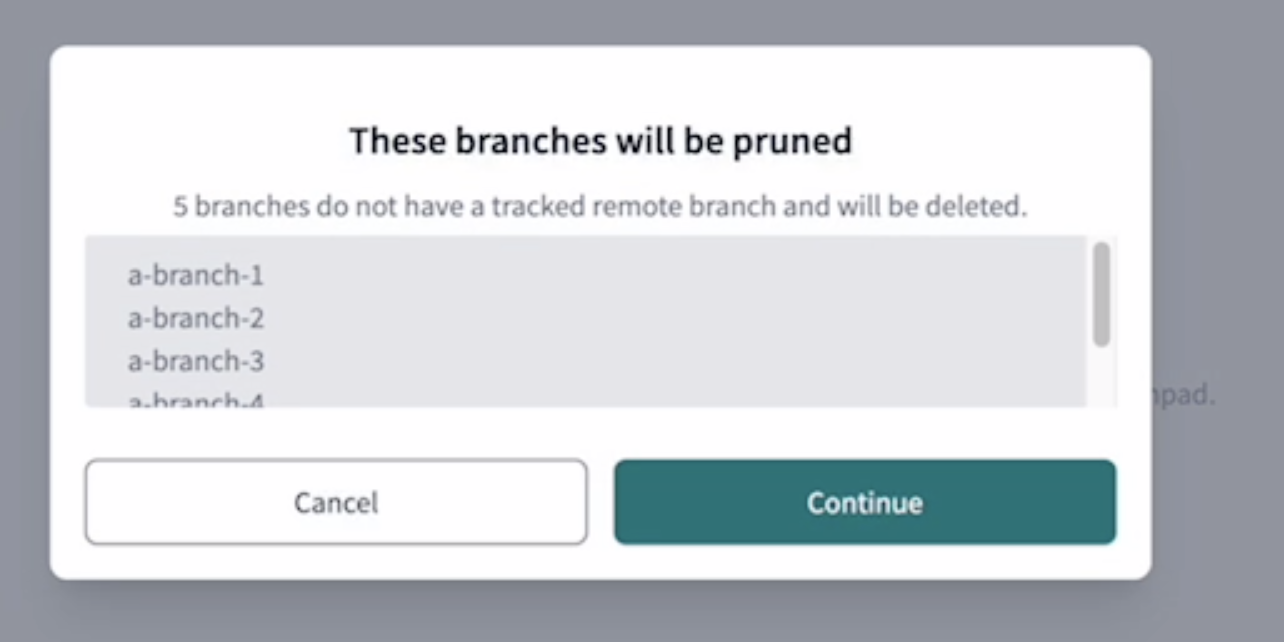Click the dialog title 'These branches will be pruned'
Image resolution: width=1284 pixels, height=642 pixels.
tap(600, 140)
